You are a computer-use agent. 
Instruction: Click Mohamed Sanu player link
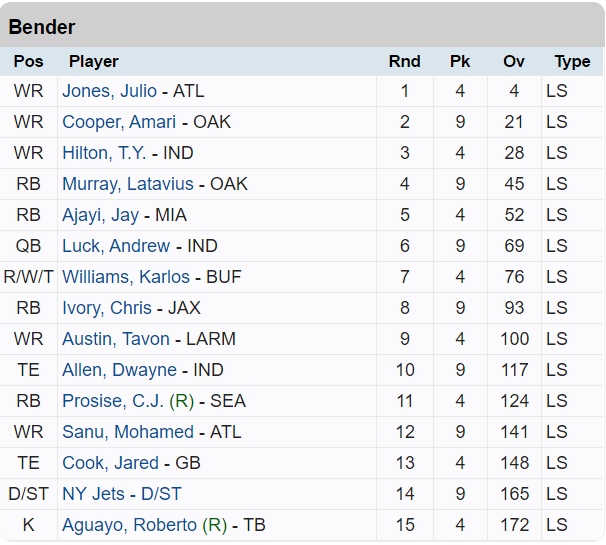coord(128,432)
